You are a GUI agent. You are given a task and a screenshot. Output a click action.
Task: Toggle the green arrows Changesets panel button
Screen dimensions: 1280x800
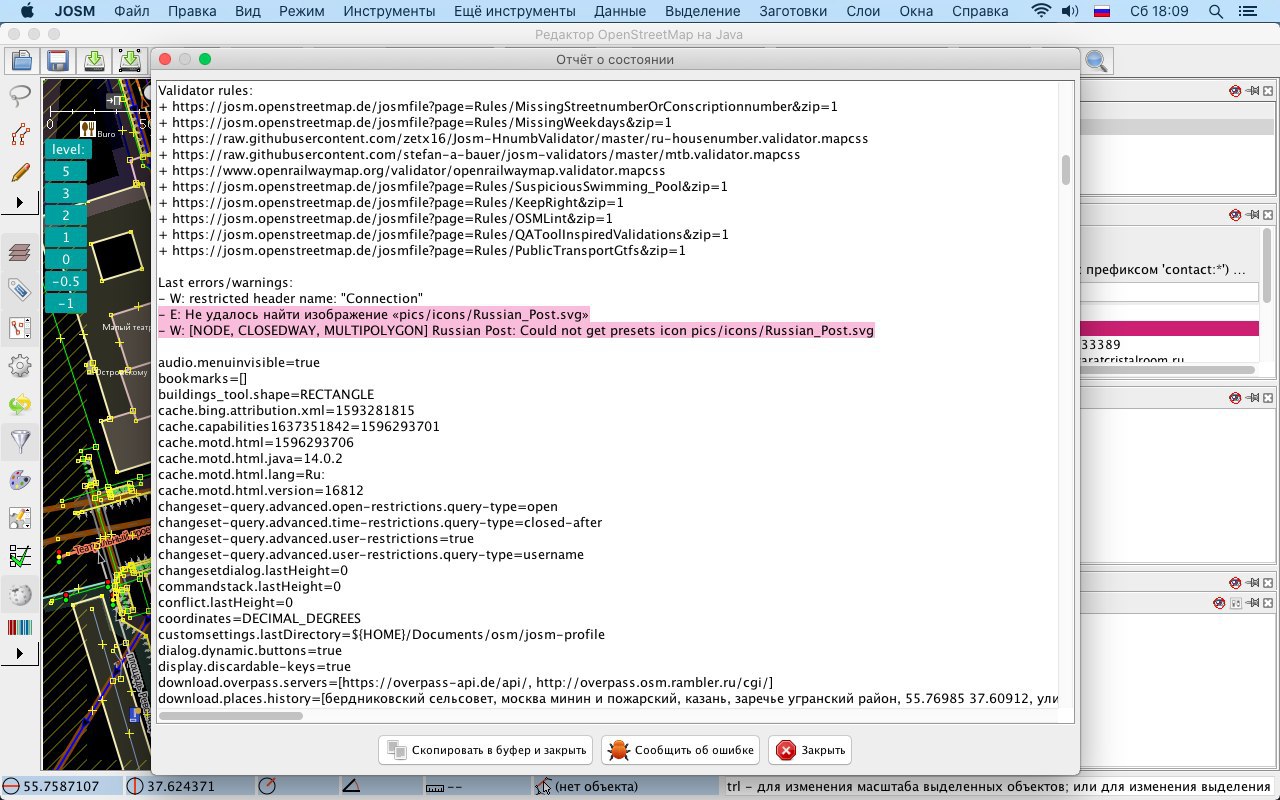(20, 404)
